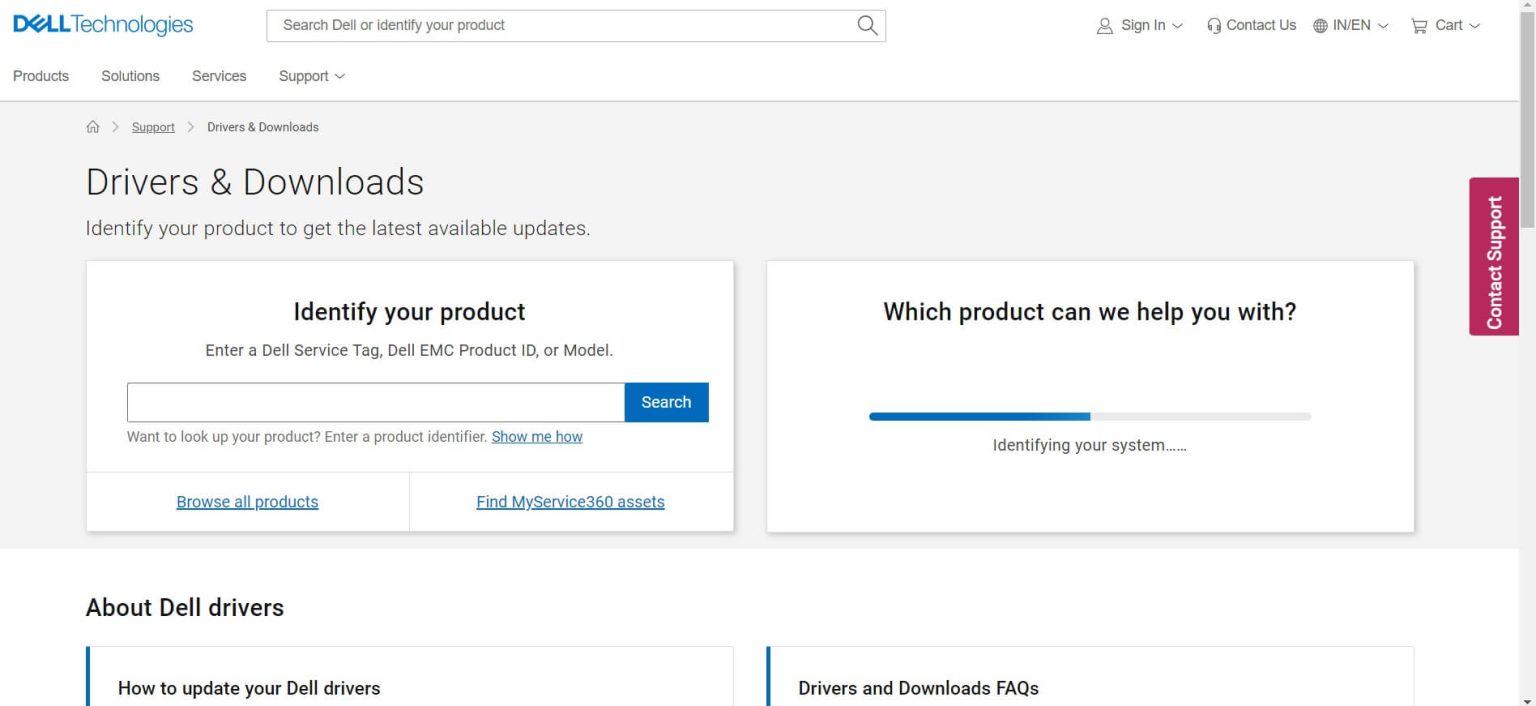Open the shopping Cart icon
This screenshot has height=706, width=1536.
[1421, 26]
